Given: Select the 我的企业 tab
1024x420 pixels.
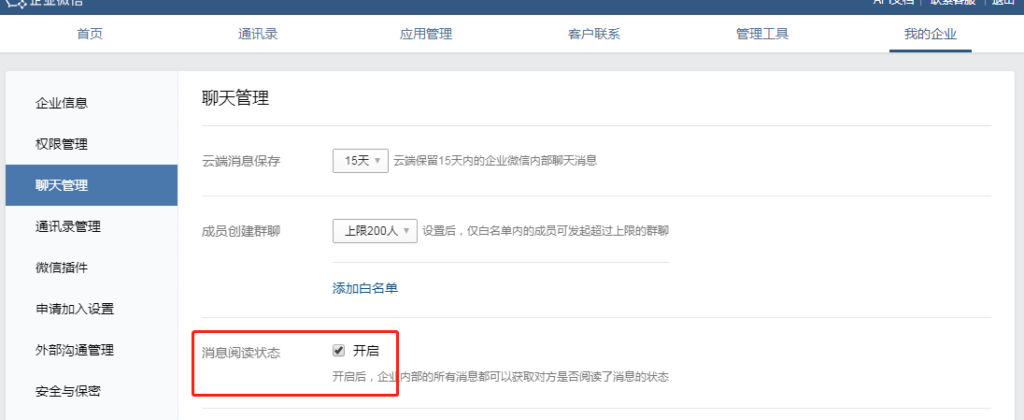Looking at the screenshot, I should pyautogui.click(x=930, y=34).
